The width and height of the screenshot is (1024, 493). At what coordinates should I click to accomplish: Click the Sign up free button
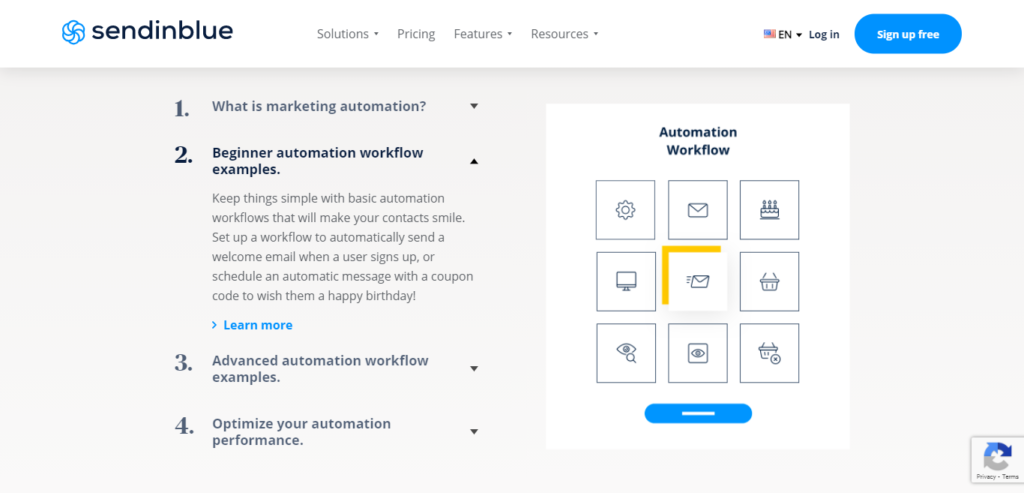(908, 34)
